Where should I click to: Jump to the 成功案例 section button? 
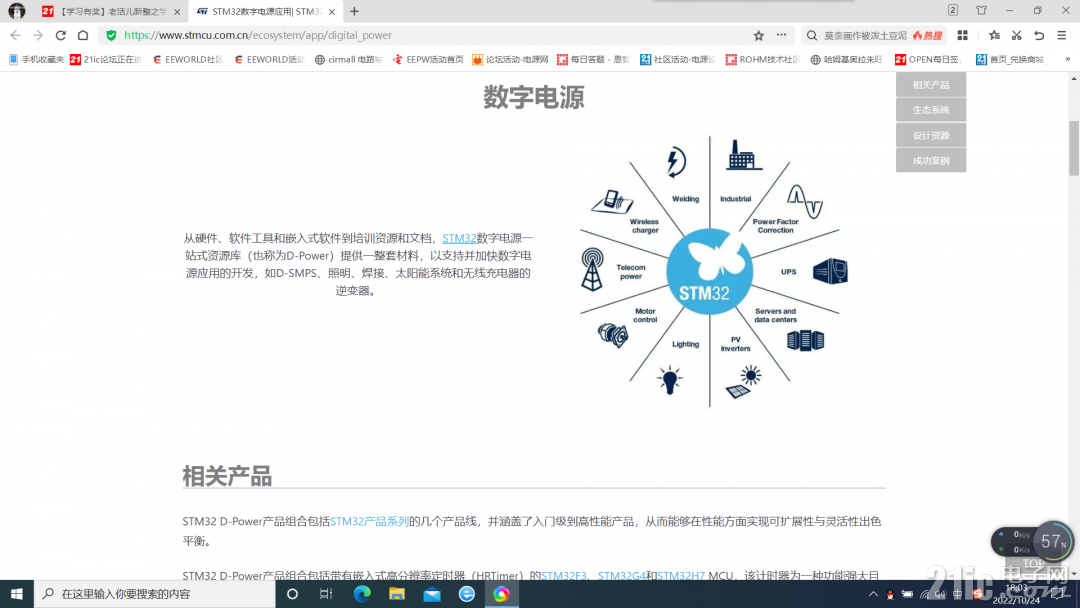[931, 160]
